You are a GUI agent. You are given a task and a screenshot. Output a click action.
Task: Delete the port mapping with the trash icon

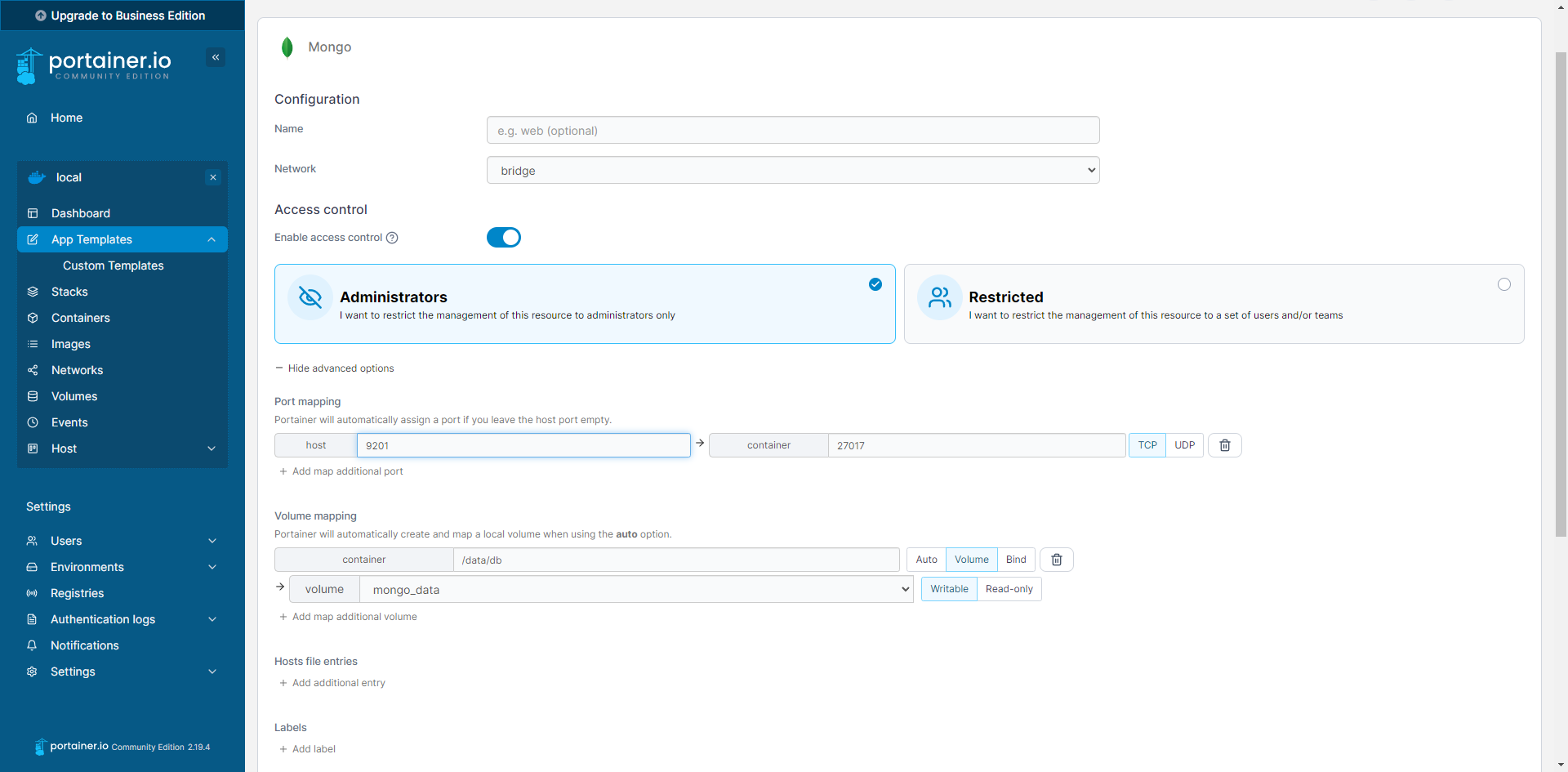click(x=1225, y=445)
